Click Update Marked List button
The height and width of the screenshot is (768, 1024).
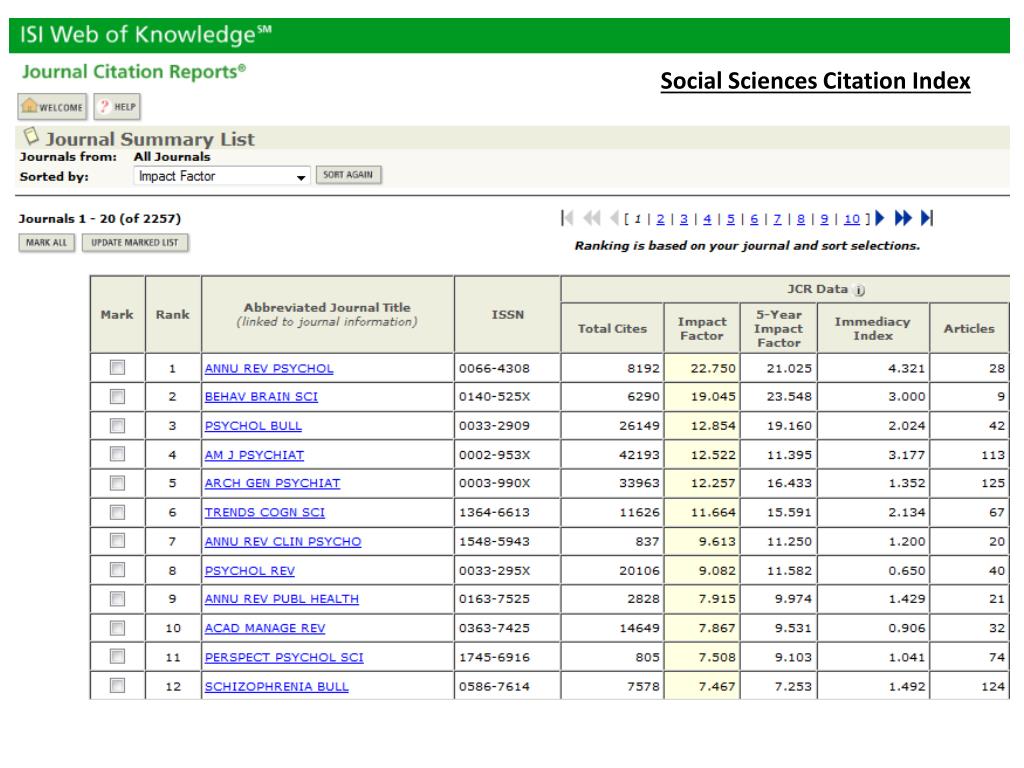click(x=135, y=243)
